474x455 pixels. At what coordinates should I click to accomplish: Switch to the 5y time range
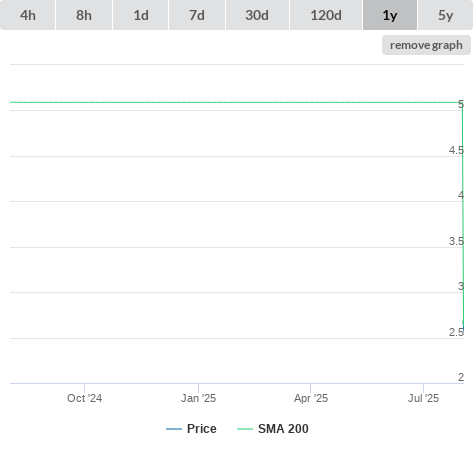click(x=445, y=15)
